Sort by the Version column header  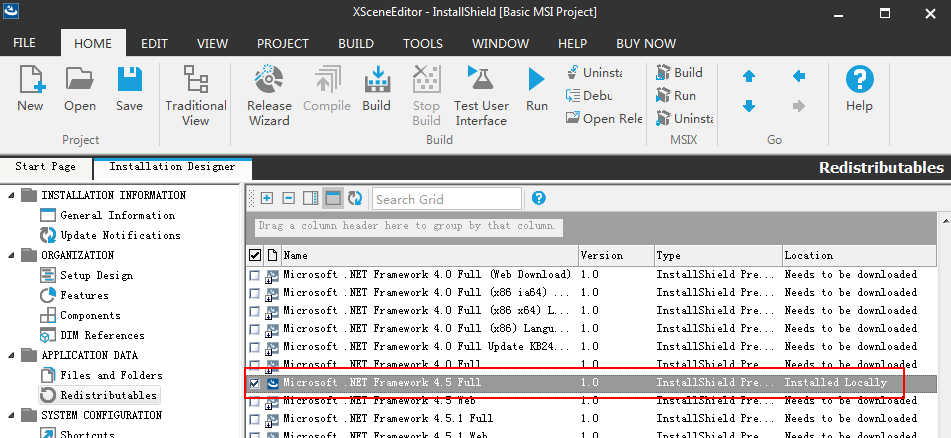coord(616,255)
